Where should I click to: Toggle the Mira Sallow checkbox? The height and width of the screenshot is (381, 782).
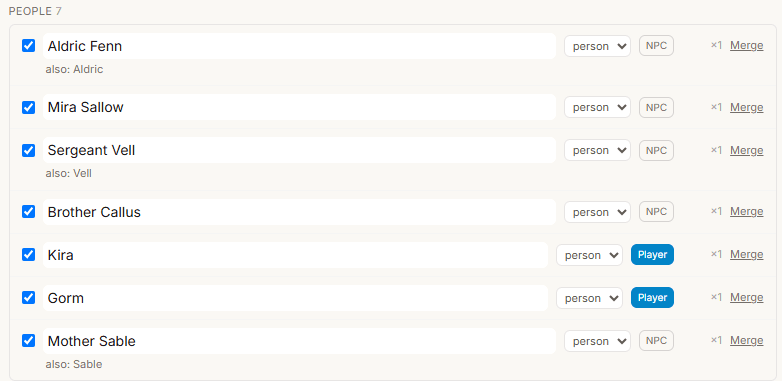pyautogui.click(x=28, y=107)
